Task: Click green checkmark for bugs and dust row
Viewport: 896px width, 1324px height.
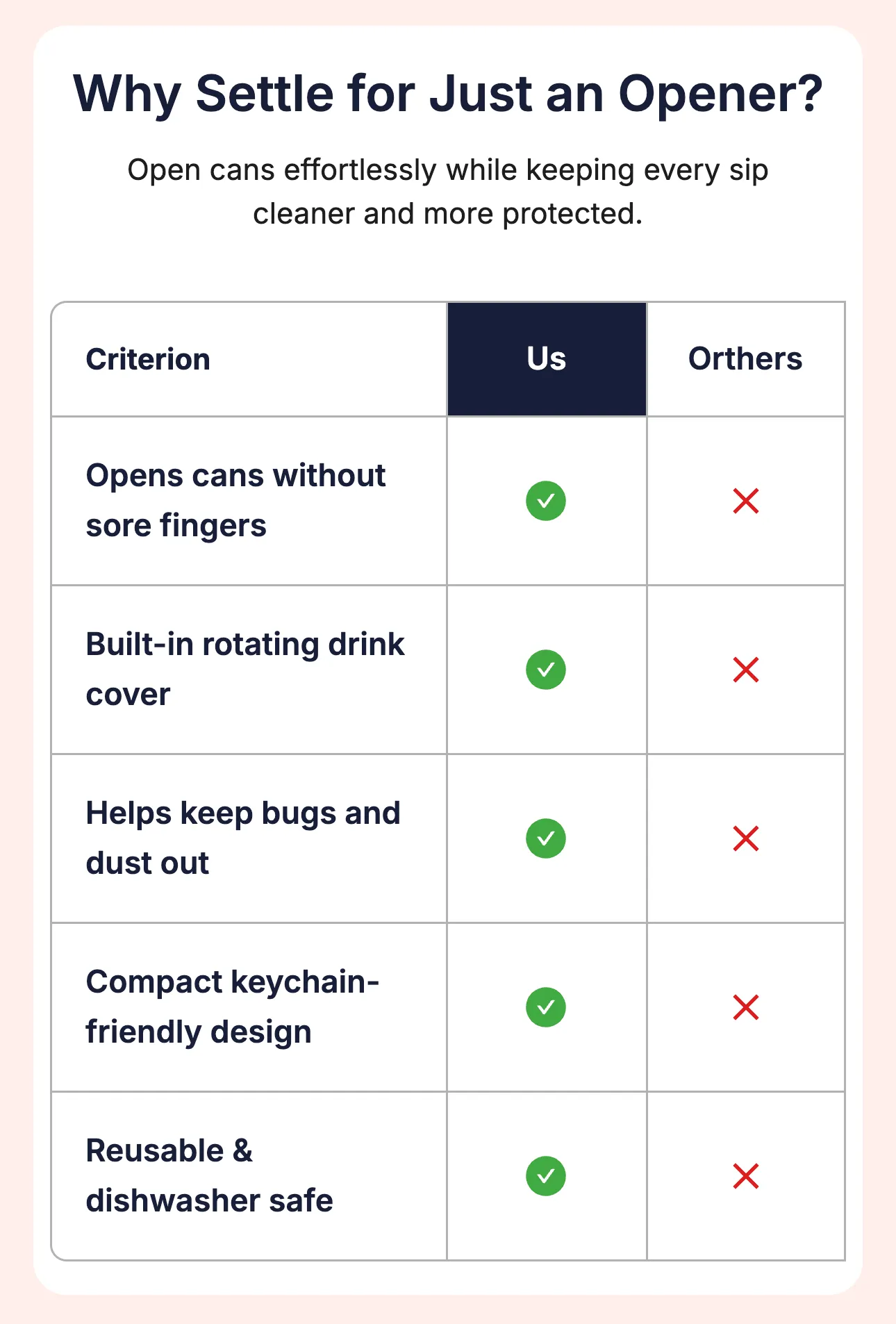Action: pyautogui.click(x=546, y=838)
